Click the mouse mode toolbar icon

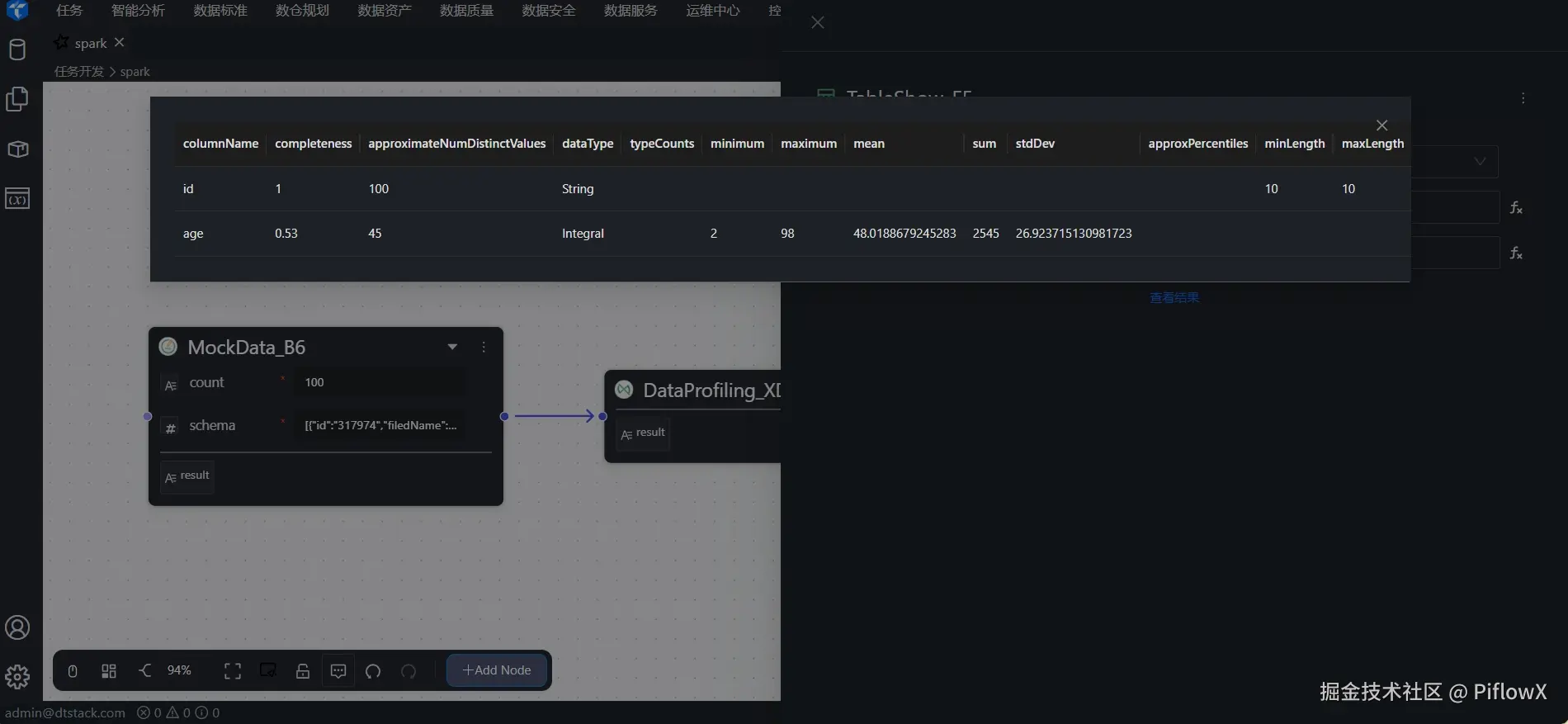(x=73, y=671)
